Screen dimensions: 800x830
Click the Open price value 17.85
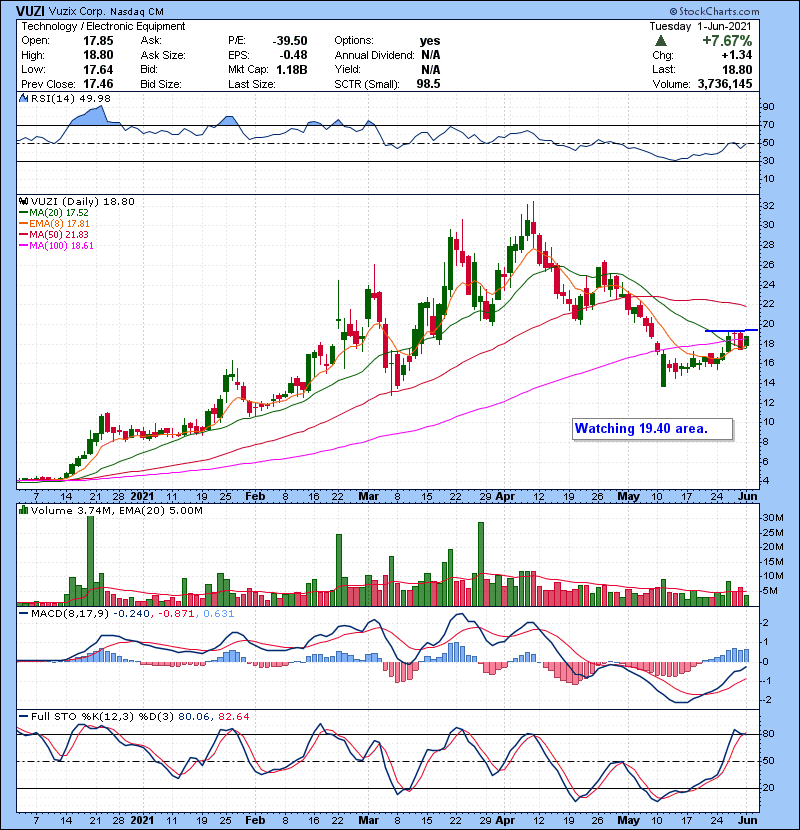coord(98,41)
